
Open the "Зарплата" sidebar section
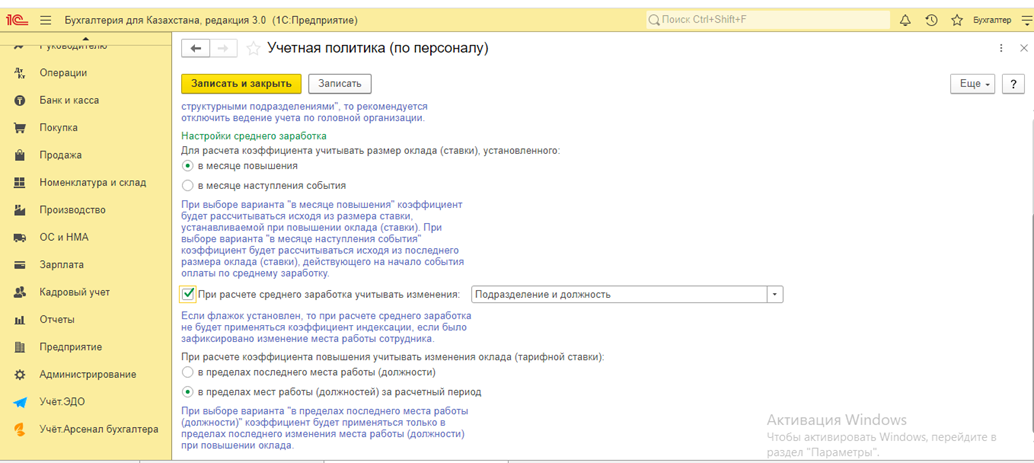coord(61,265)
